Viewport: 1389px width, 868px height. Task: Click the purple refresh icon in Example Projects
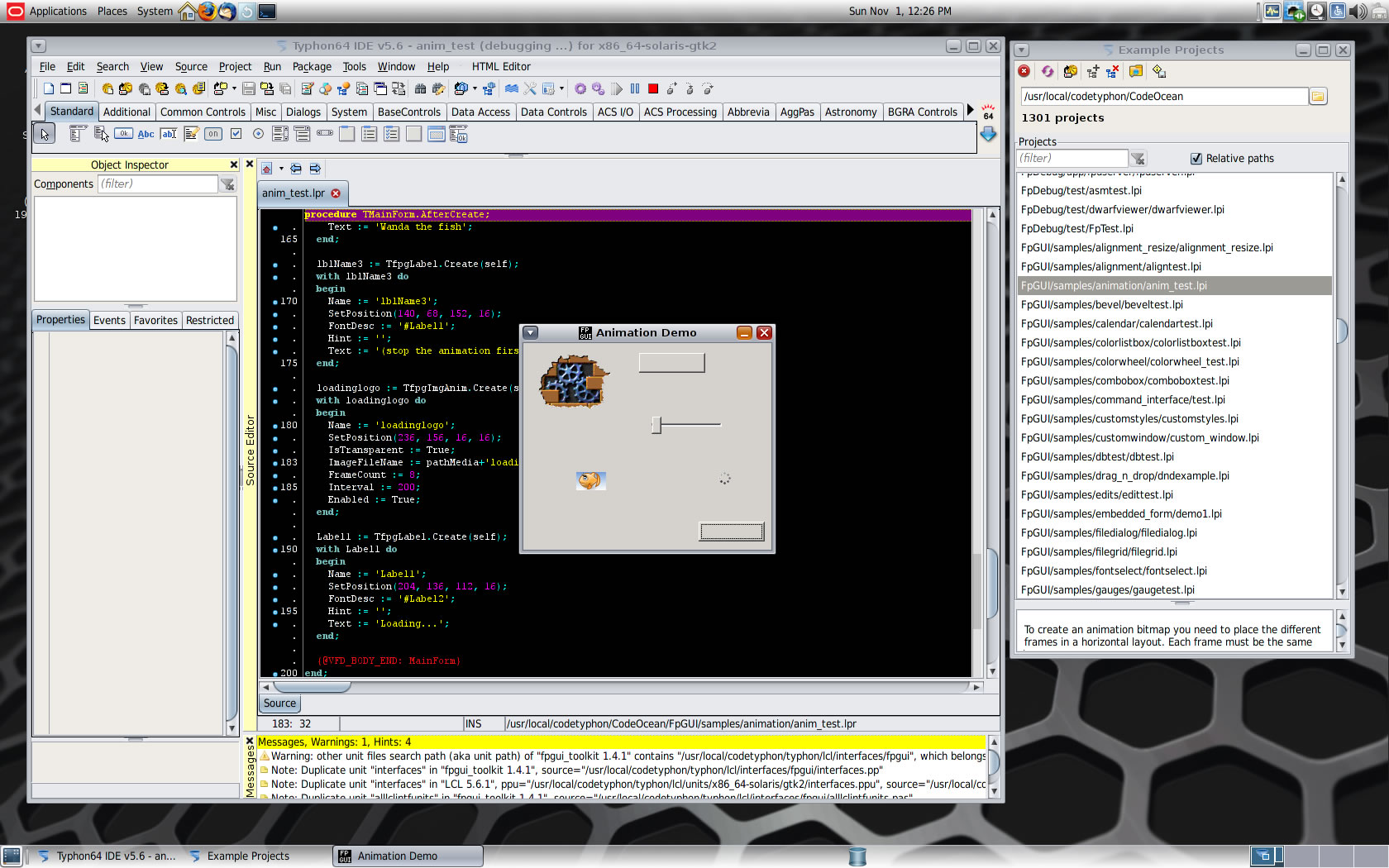[x=1048, y=72]
